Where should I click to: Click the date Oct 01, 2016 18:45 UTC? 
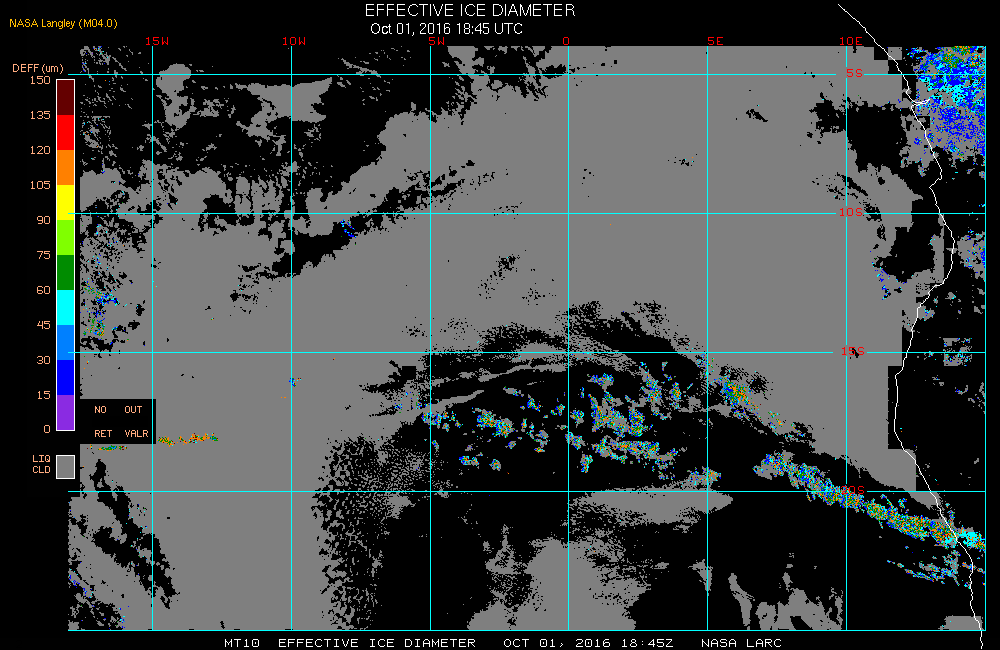(x=446, y=29)
